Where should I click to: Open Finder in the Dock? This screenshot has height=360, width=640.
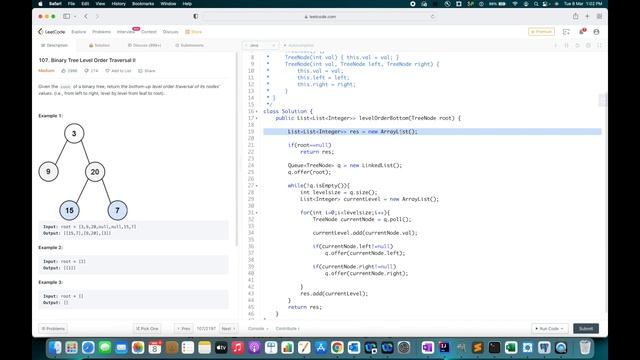tap(55, 347)
